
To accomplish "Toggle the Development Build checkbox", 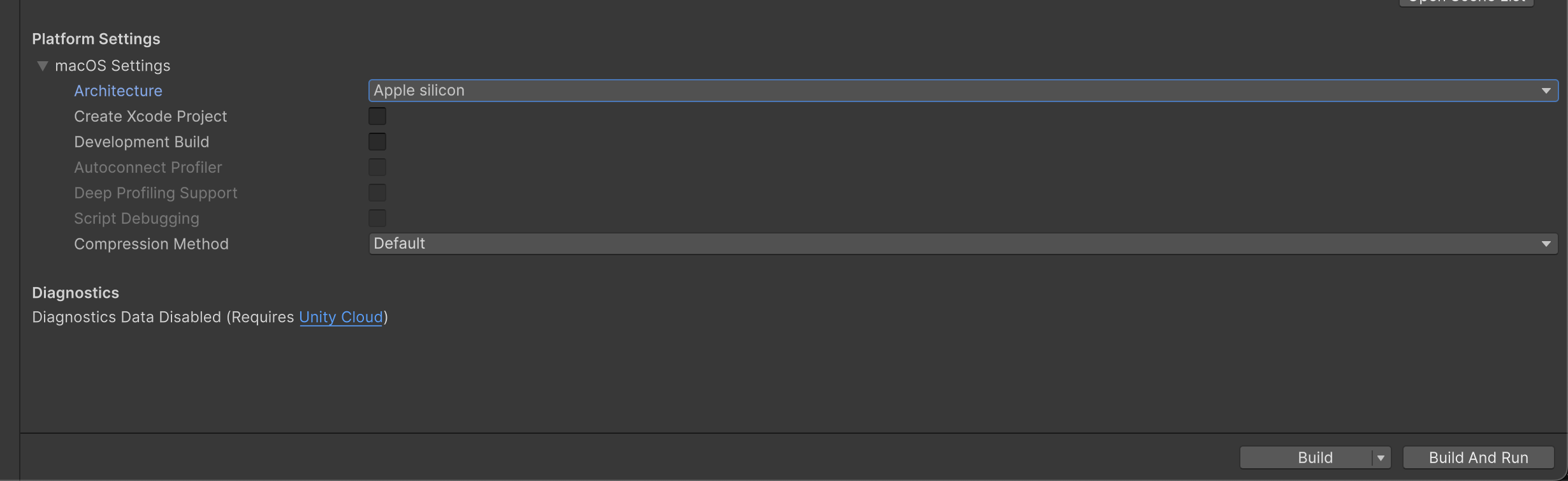I will pyautogui.click(x=377, y=142).
